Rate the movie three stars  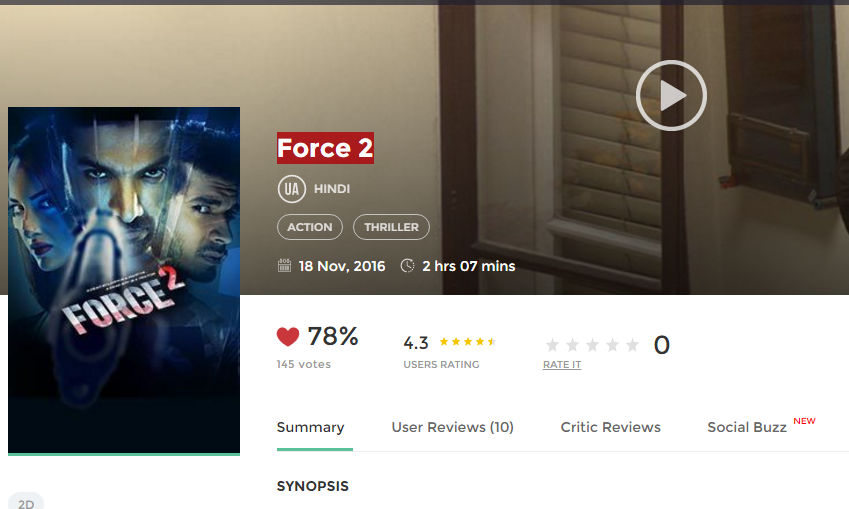click(x=592, y=345)
